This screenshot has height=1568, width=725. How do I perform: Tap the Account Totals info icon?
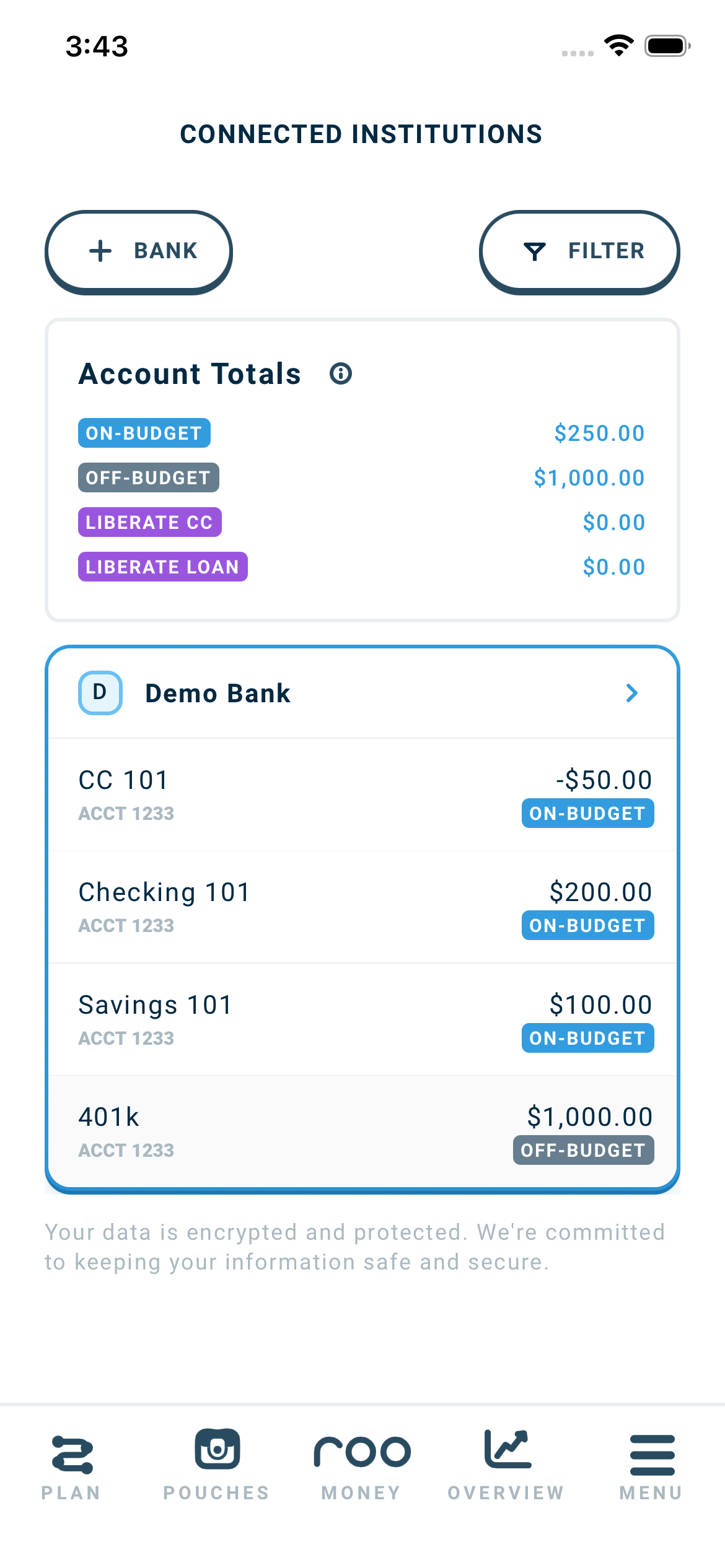(x=341, y=374)
